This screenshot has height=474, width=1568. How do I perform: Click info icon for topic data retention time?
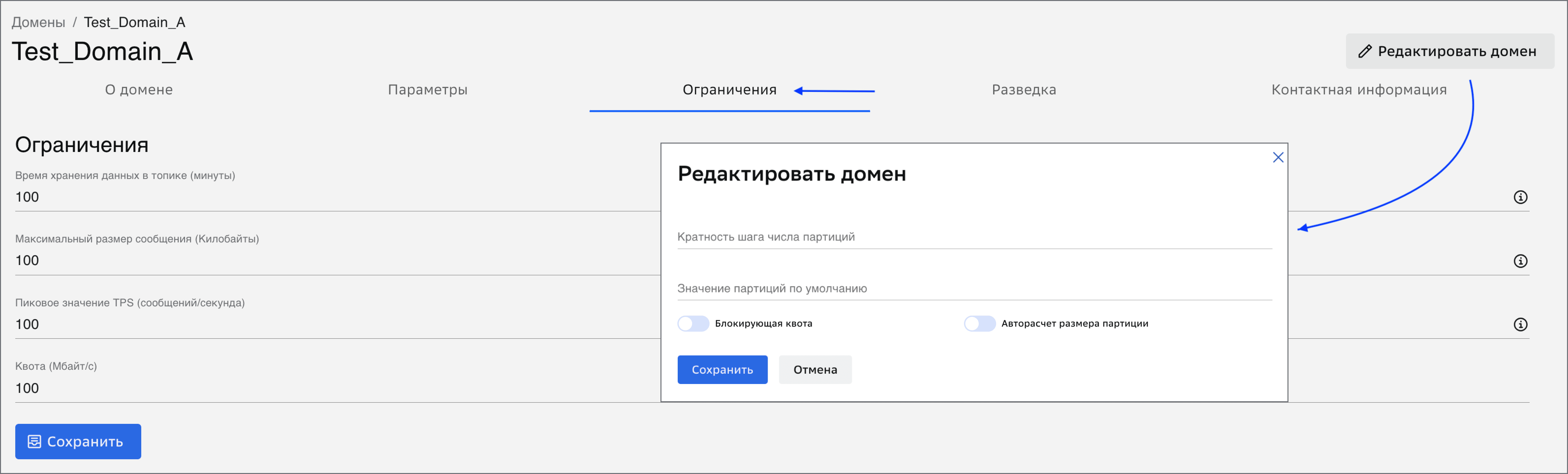point(1520,197)
